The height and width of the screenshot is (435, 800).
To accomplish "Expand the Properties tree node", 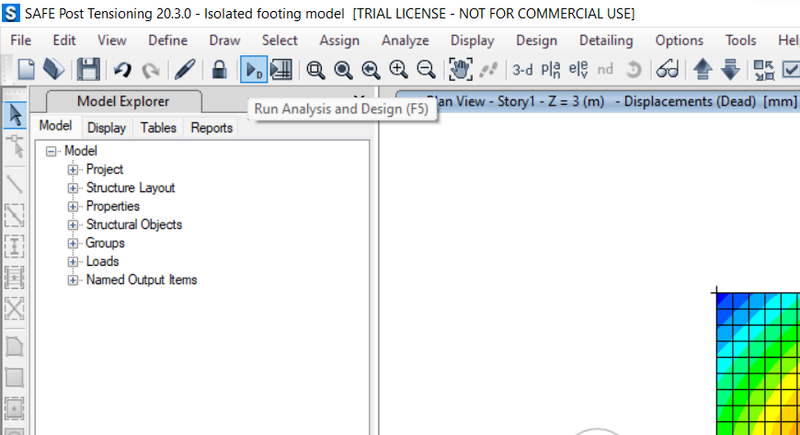I will point(73,207).
